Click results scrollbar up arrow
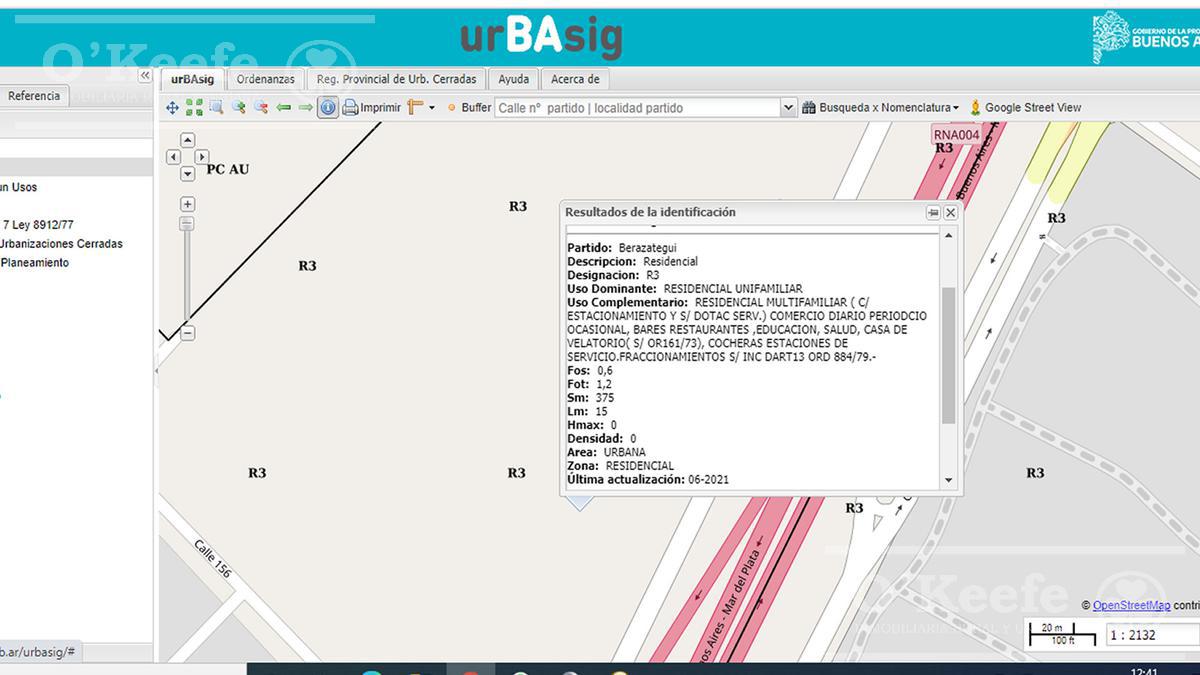1200x675 pixels. click(x=949, y=235)
